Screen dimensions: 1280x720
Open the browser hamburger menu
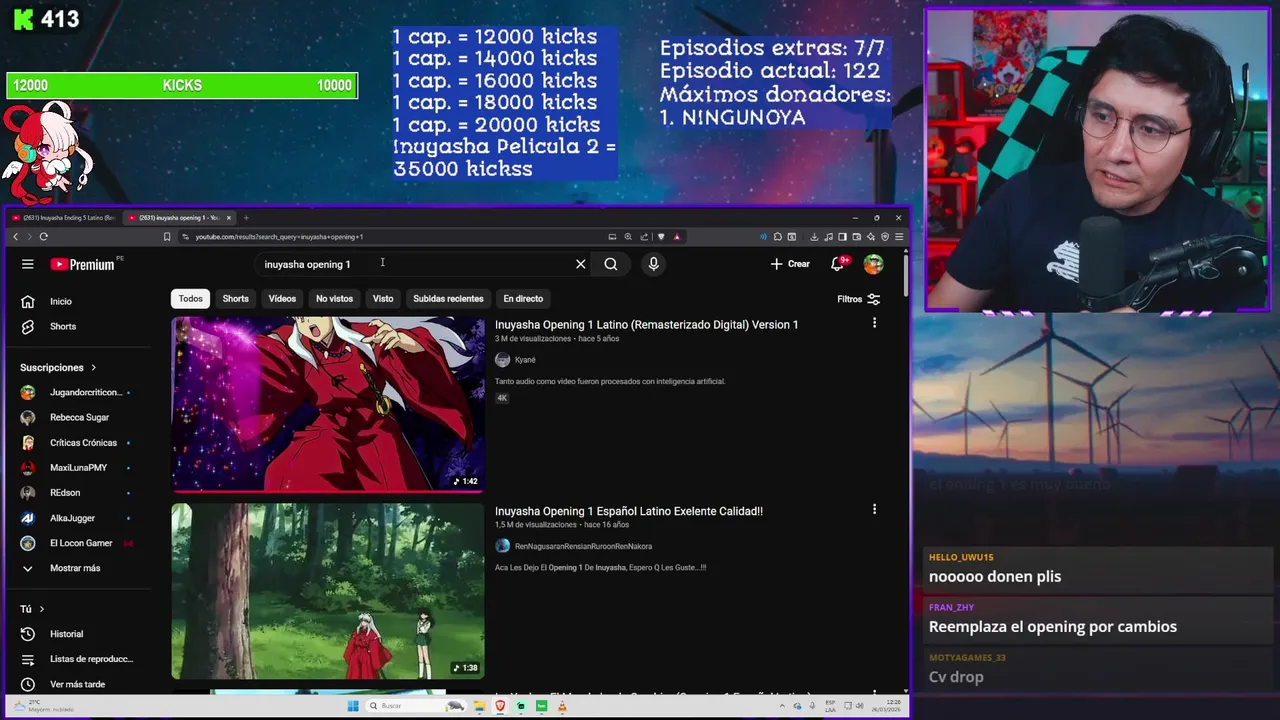(x=899, y=237)
